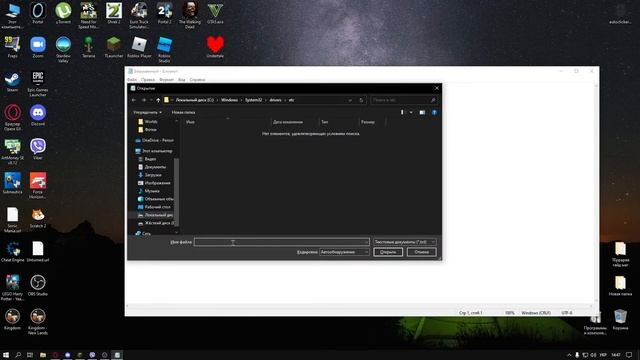This screenshot has height=360, width=640.
Task: Go up one folder level
Action: click(158, 100)
